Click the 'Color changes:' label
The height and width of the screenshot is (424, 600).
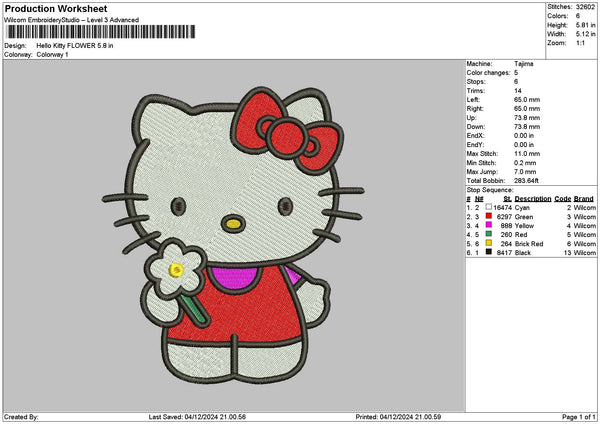click(488, 73)
